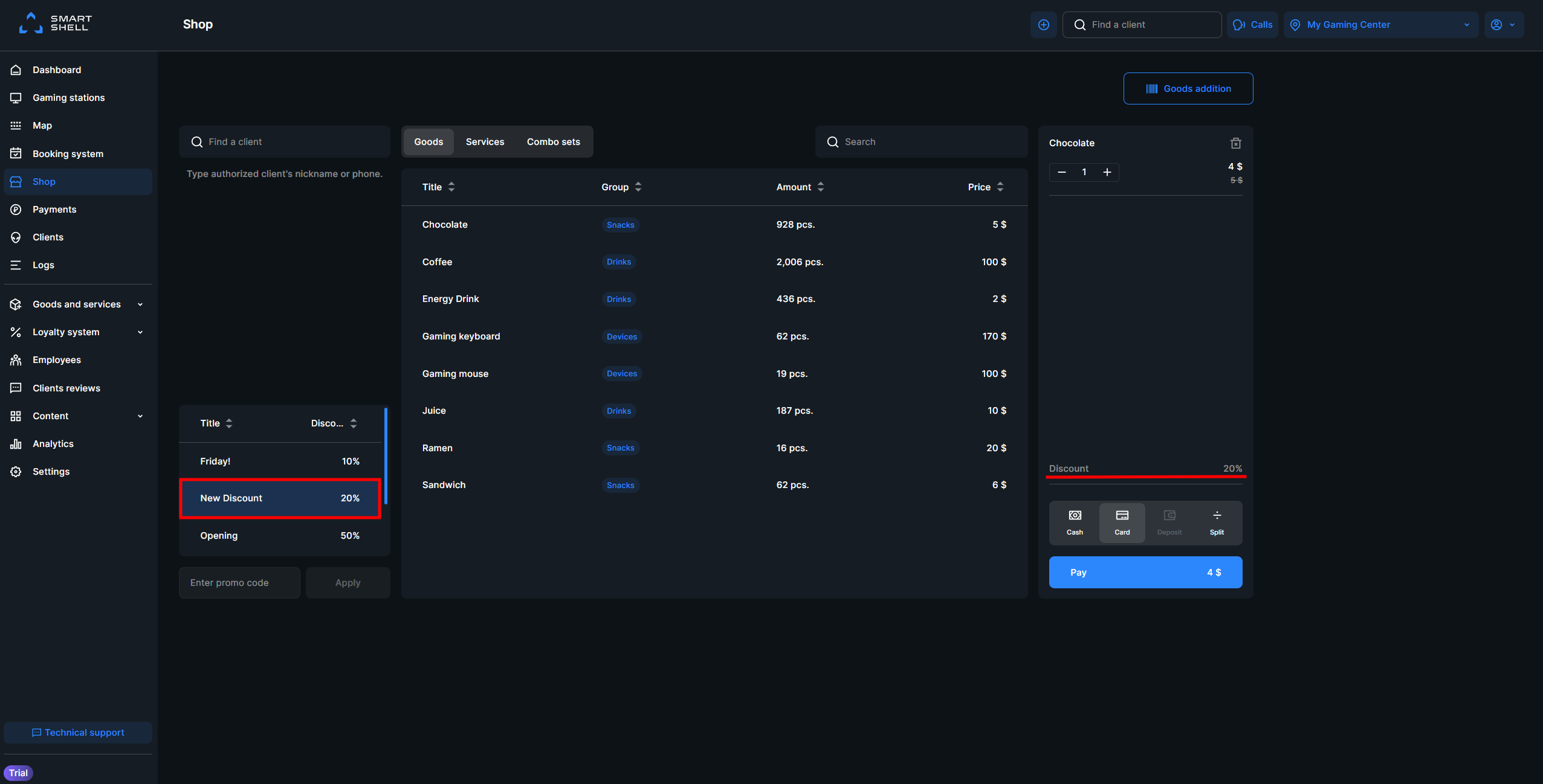The height and width of the screenshot is (784, 1543).
Task: Switch to Services tab
Action: (x=485, y=142)
